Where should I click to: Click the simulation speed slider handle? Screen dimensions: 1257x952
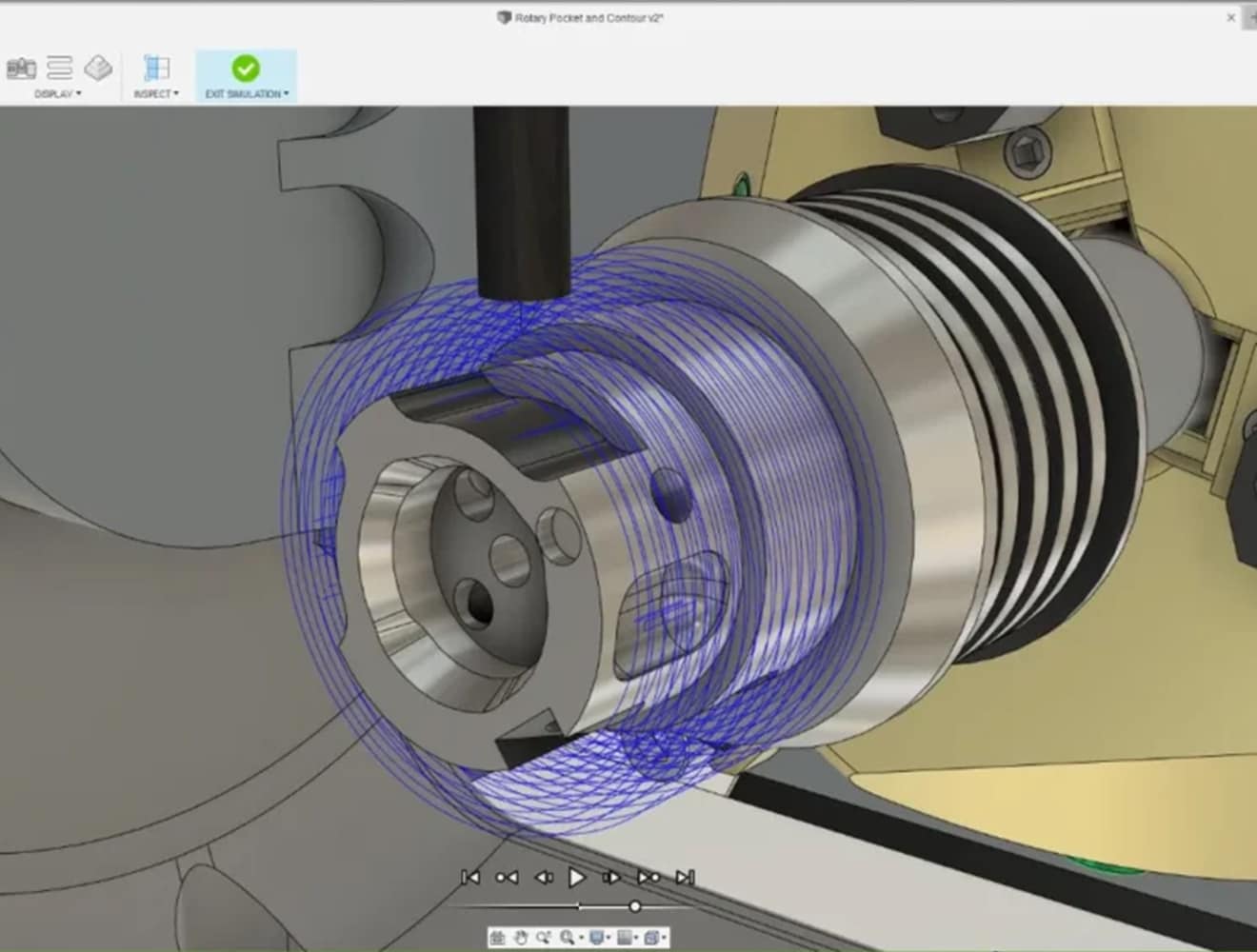point(634,906)
